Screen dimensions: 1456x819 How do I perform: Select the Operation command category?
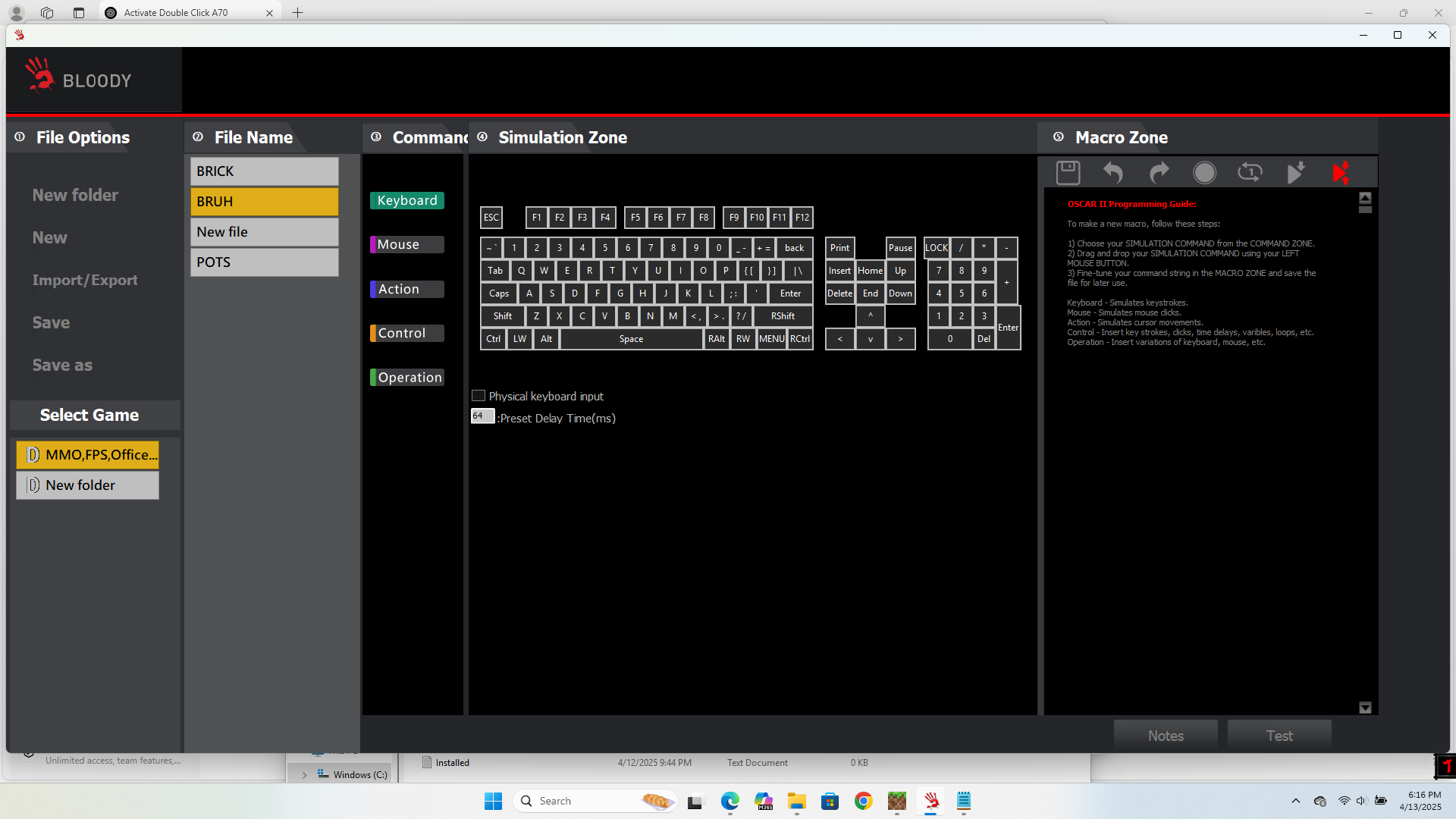[x=406, y=378]
